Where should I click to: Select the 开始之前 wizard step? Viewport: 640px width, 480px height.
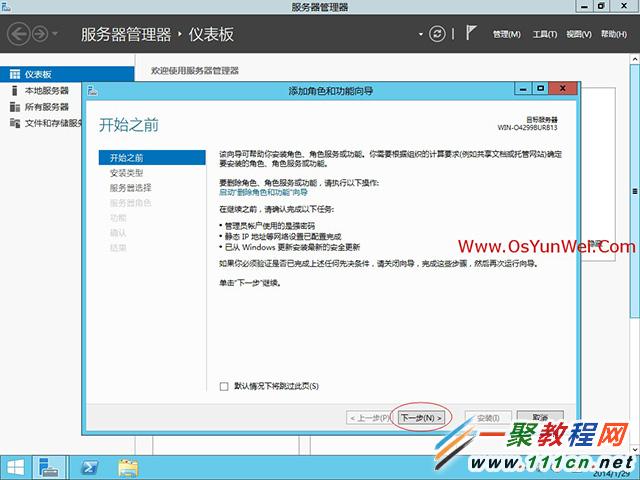click(152, 158)
